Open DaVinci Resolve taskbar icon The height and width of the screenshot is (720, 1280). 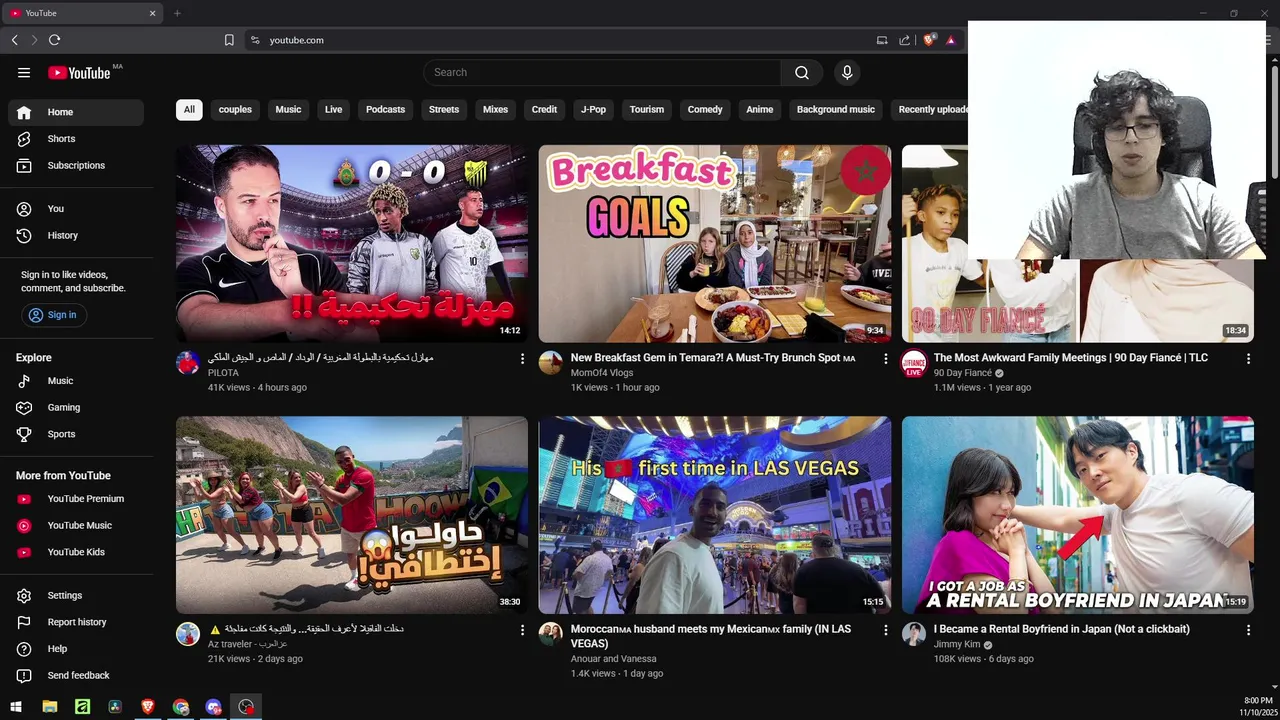(x=115, y=707)
